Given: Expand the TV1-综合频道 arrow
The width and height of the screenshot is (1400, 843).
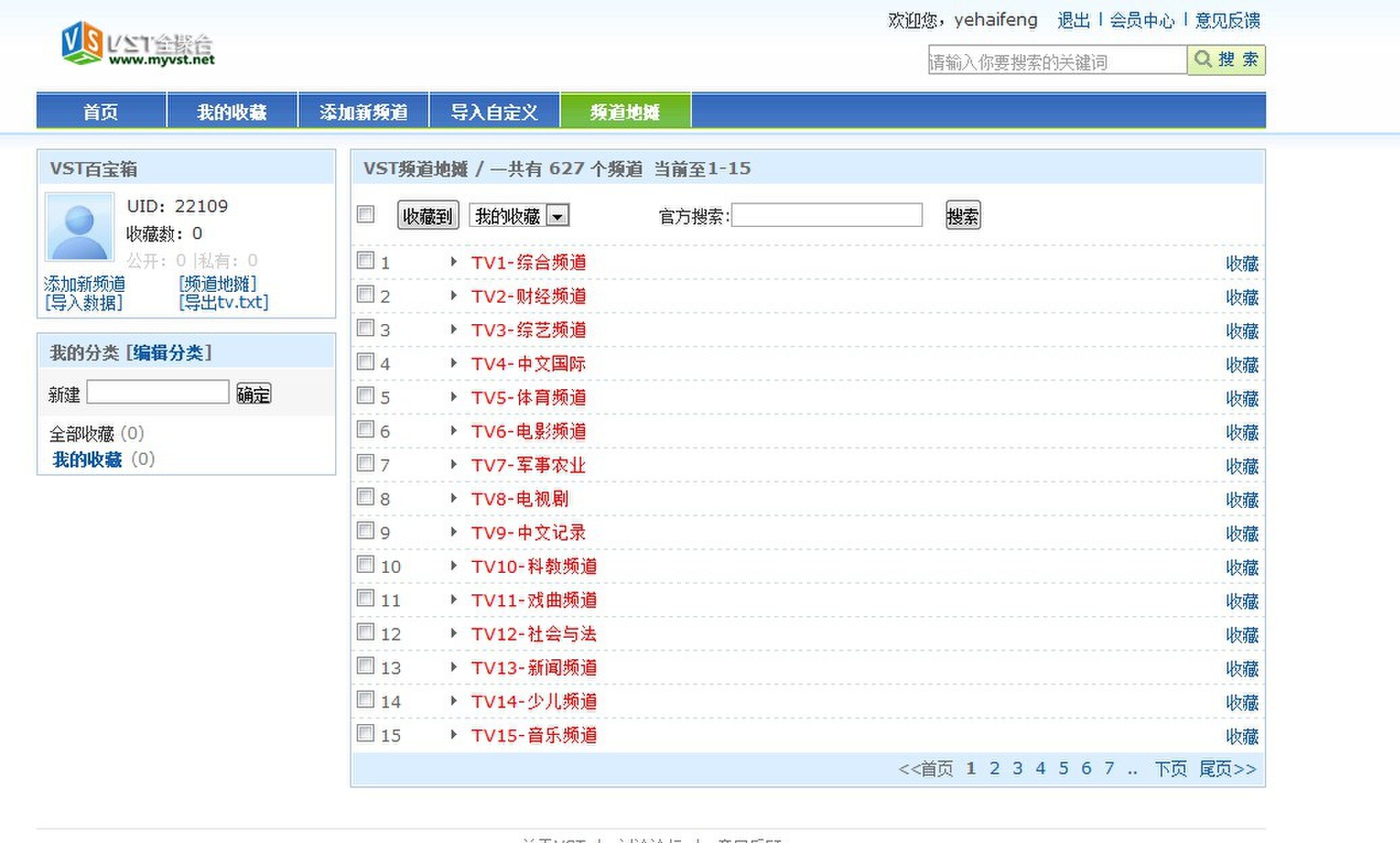Looking at the screenshot, I should point(454,261).
